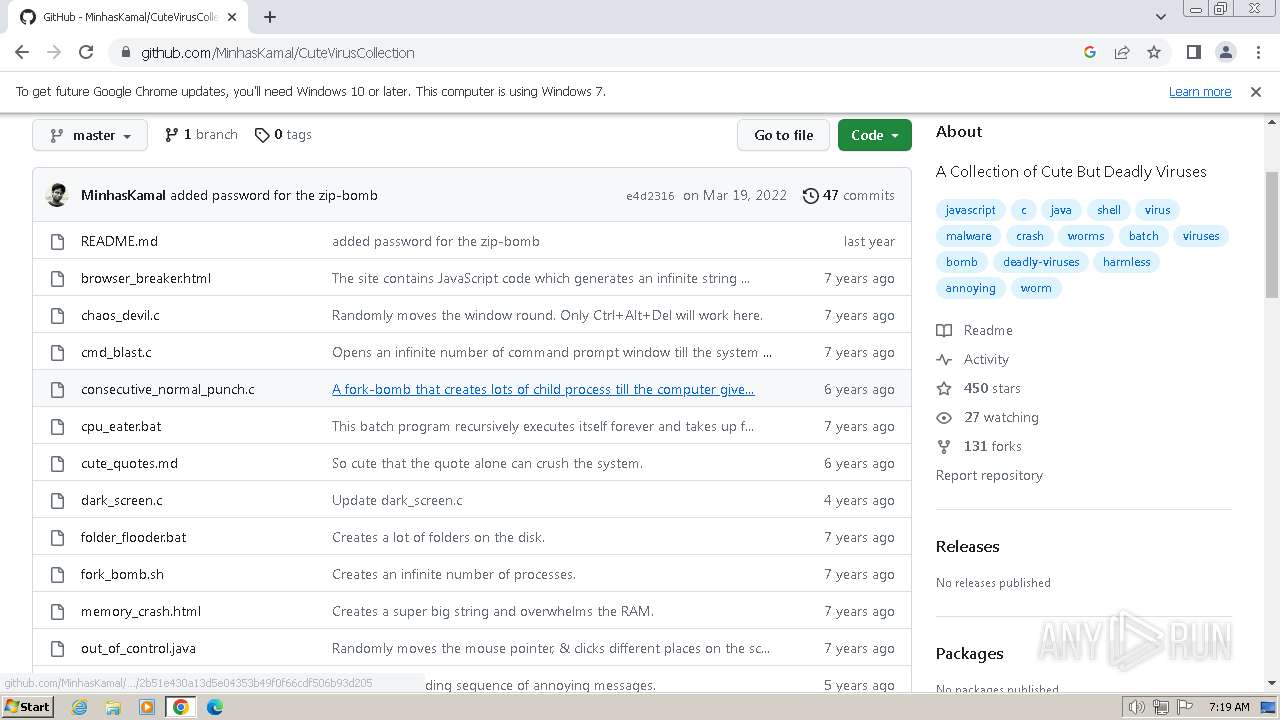
Task: Click the star icon next to 450 stars
Action: (x=944, y=388)
